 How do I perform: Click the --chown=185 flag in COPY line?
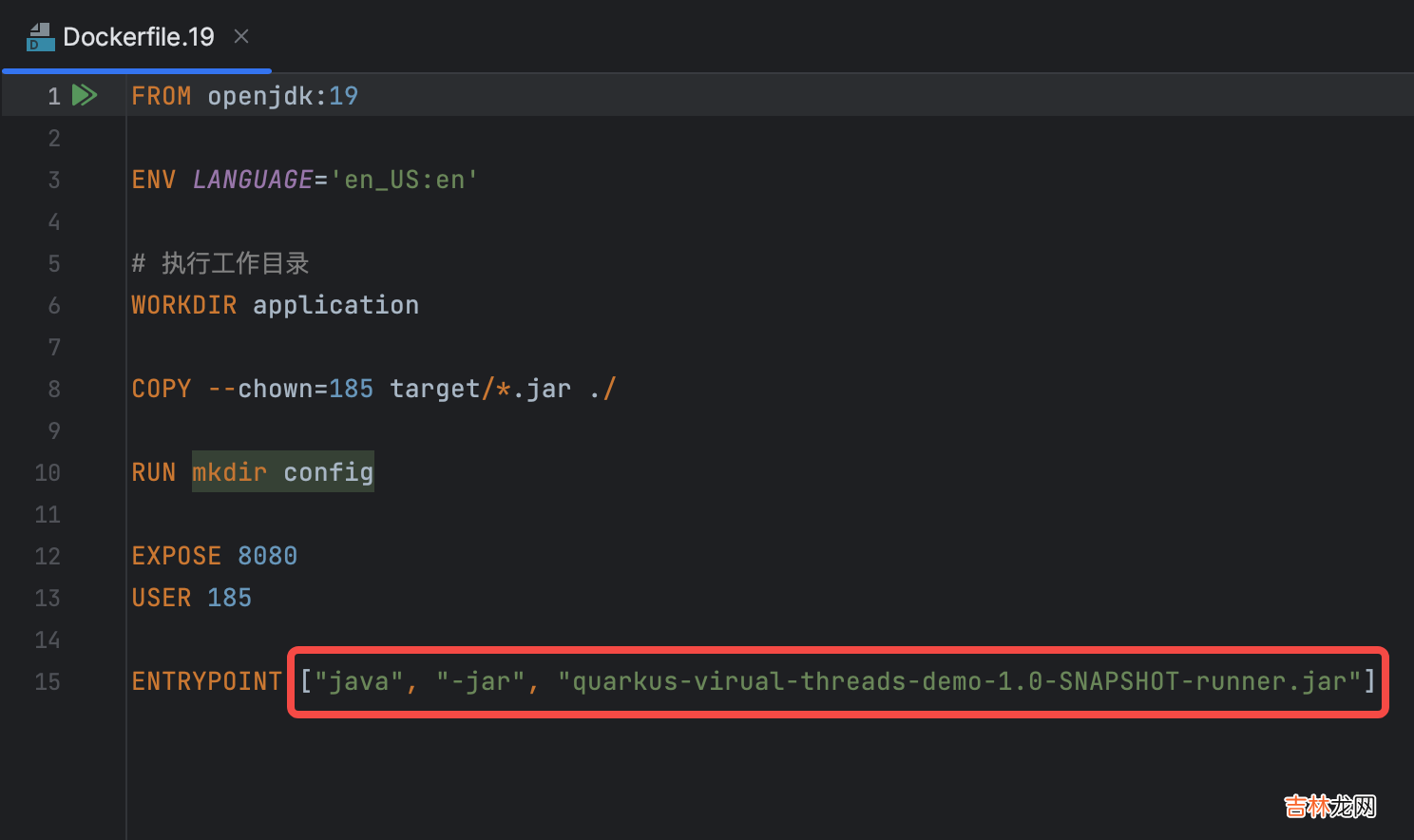(x=291, y=389)
